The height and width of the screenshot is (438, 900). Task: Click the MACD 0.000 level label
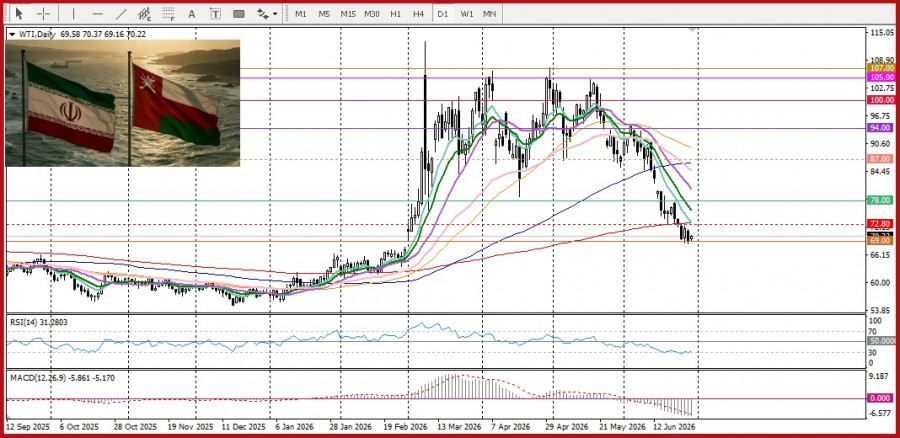[882, 398]
